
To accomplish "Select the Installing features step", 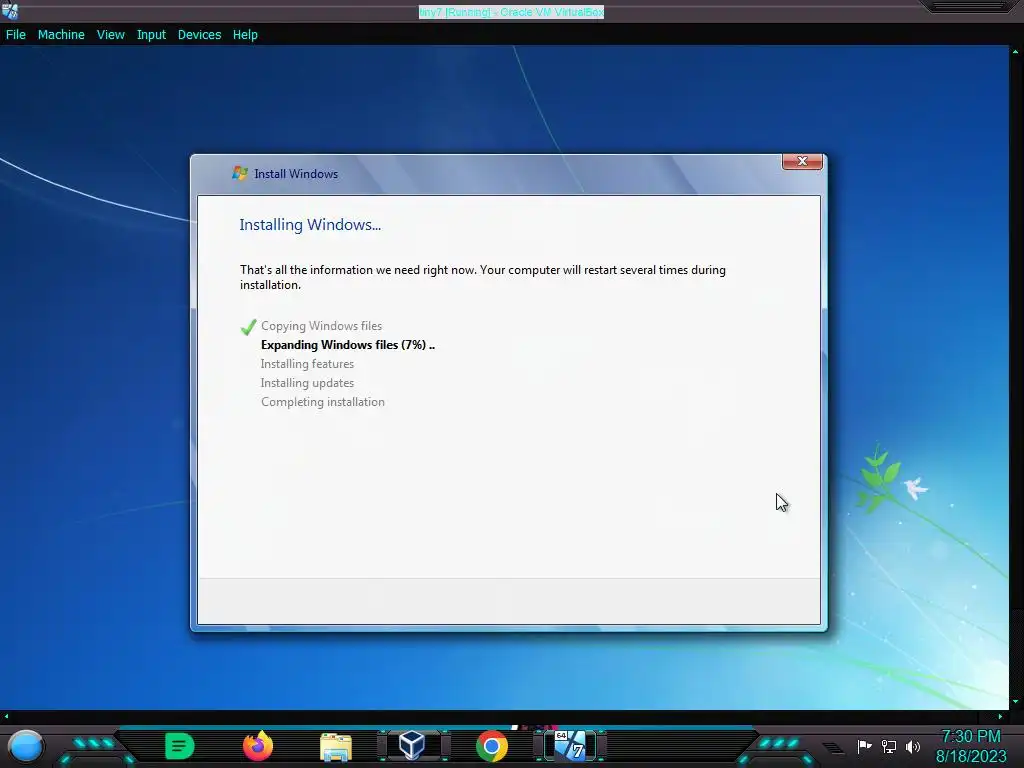I will coord(307,364).
